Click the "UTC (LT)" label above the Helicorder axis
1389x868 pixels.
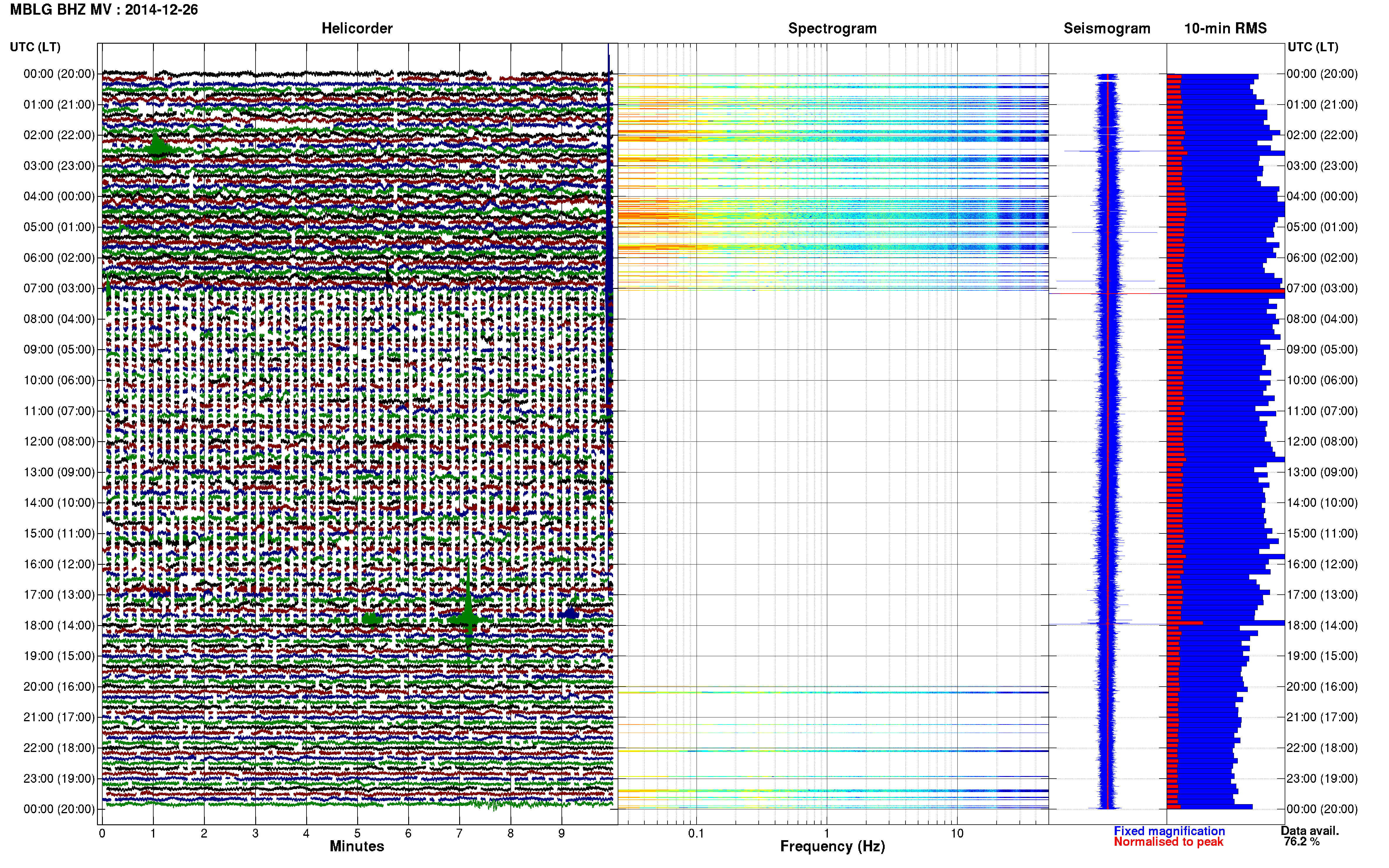(35, 47)
